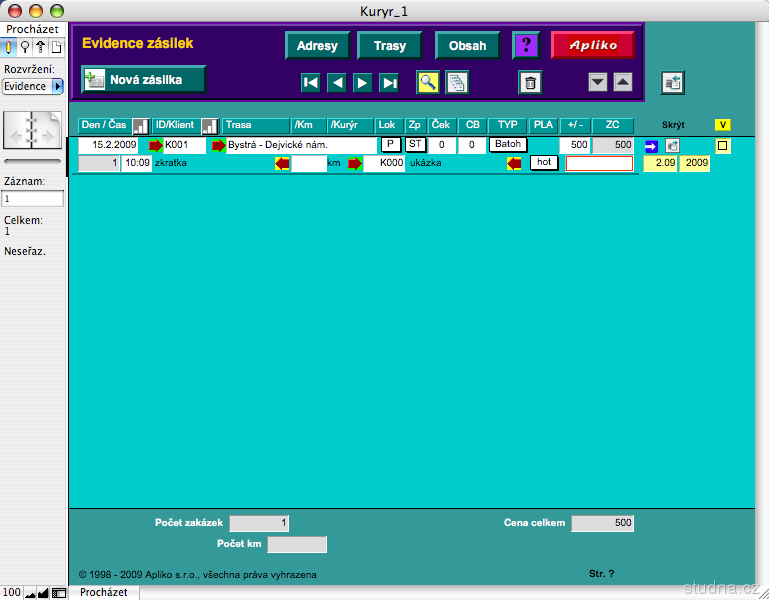Go to the next record arrow
The height and width of the screenshot is (600, 769).
(363, 82)
